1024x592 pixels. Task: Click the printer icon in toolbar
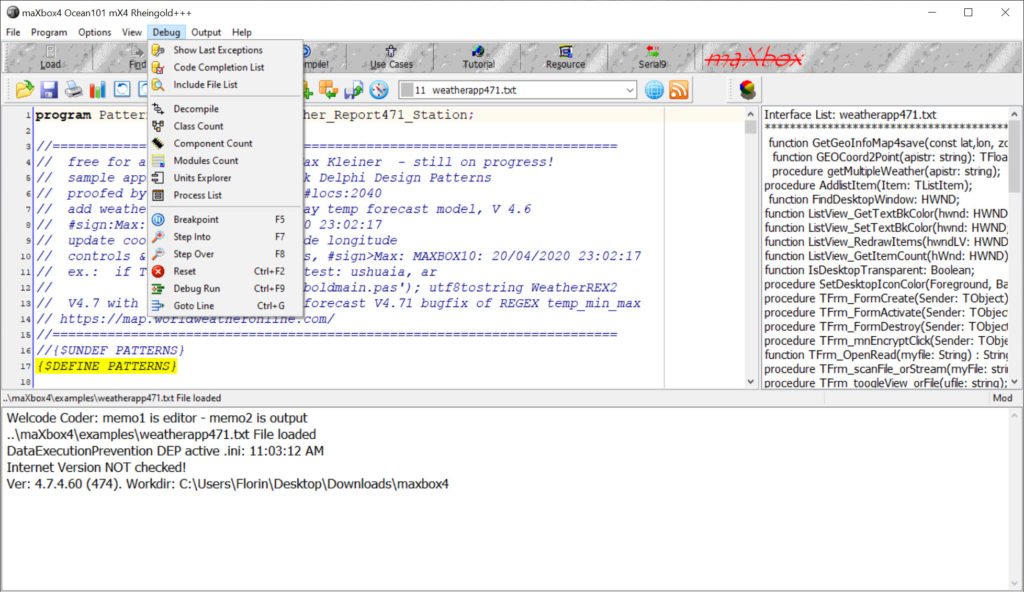[x=73, y=90]
